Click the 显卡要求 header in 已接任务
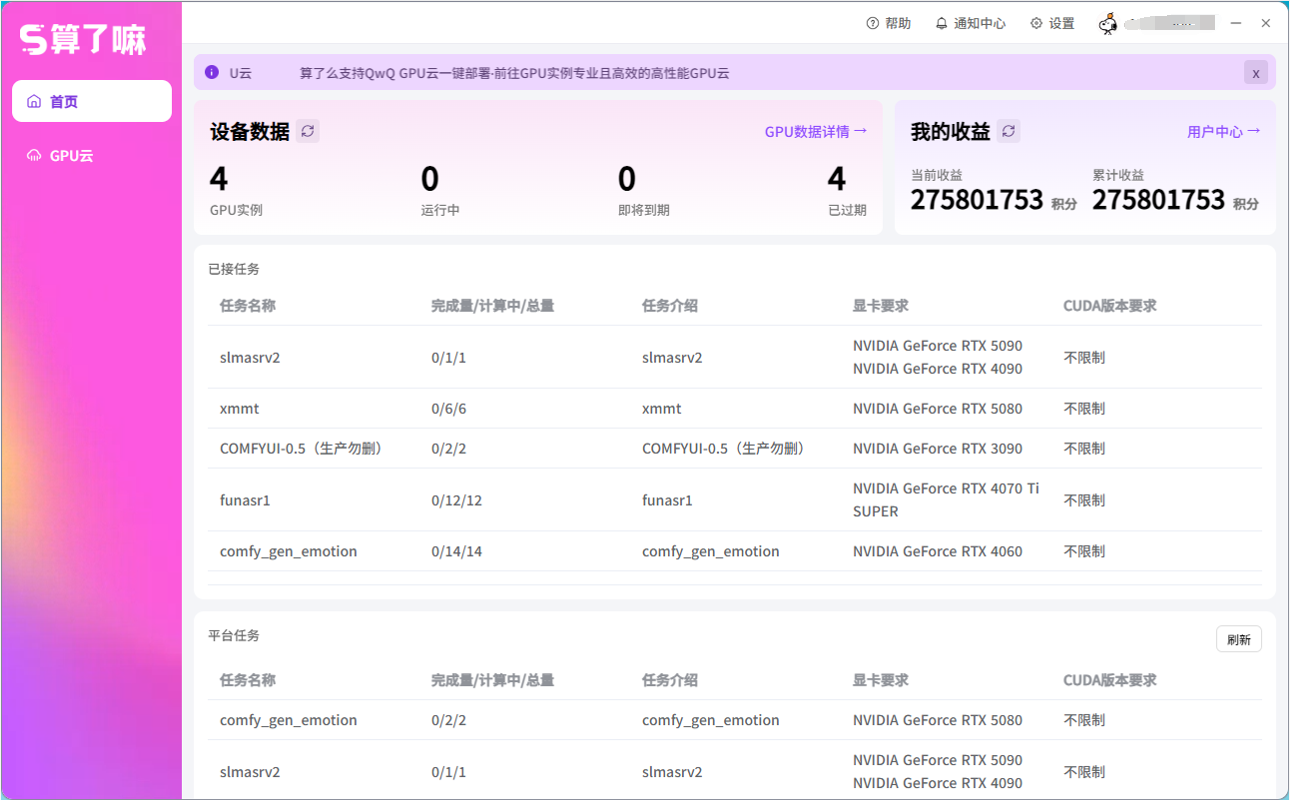Image resolution: width=1290 pixels, height=800 pixels. pos(880,305)
